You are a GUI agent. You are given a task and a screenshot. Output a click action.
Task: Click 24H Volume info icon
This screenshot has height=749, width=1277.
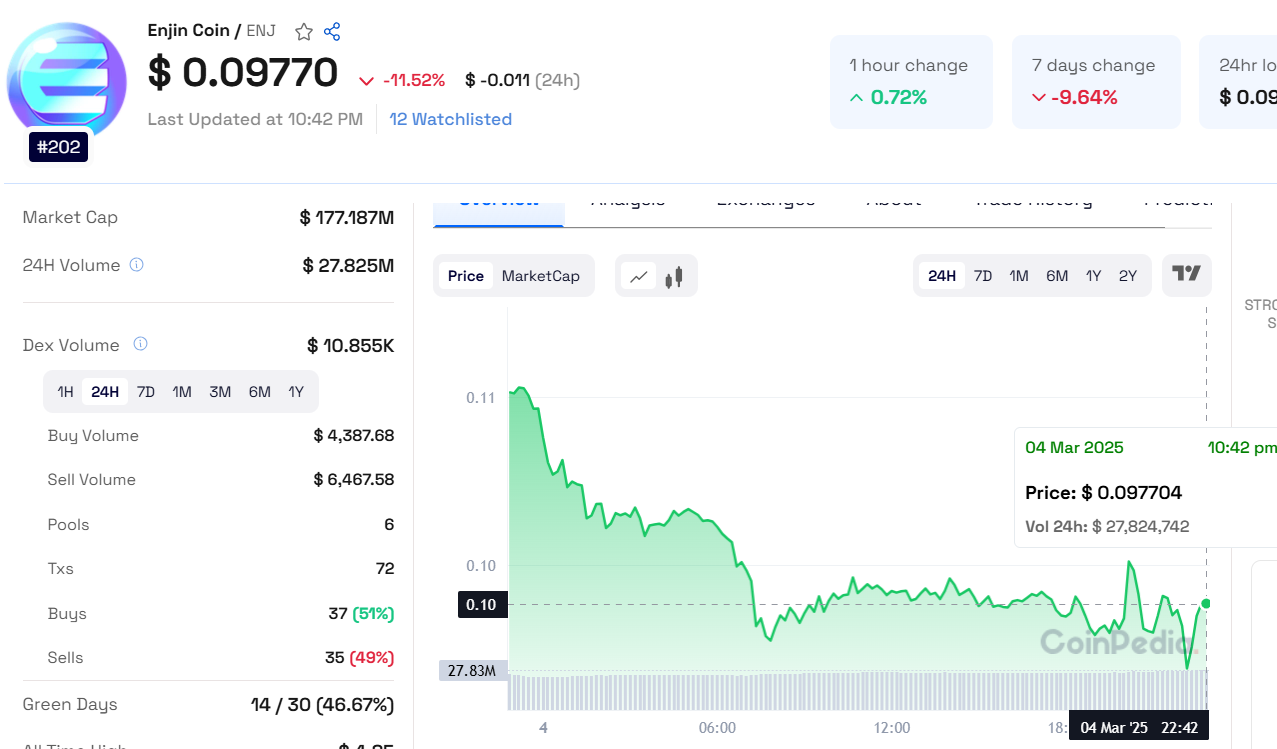coord(137,265)
